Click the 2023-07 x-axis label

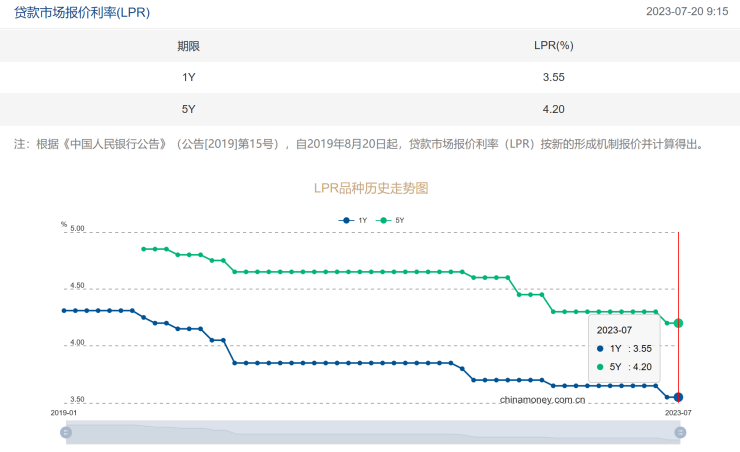pos(678,413)
